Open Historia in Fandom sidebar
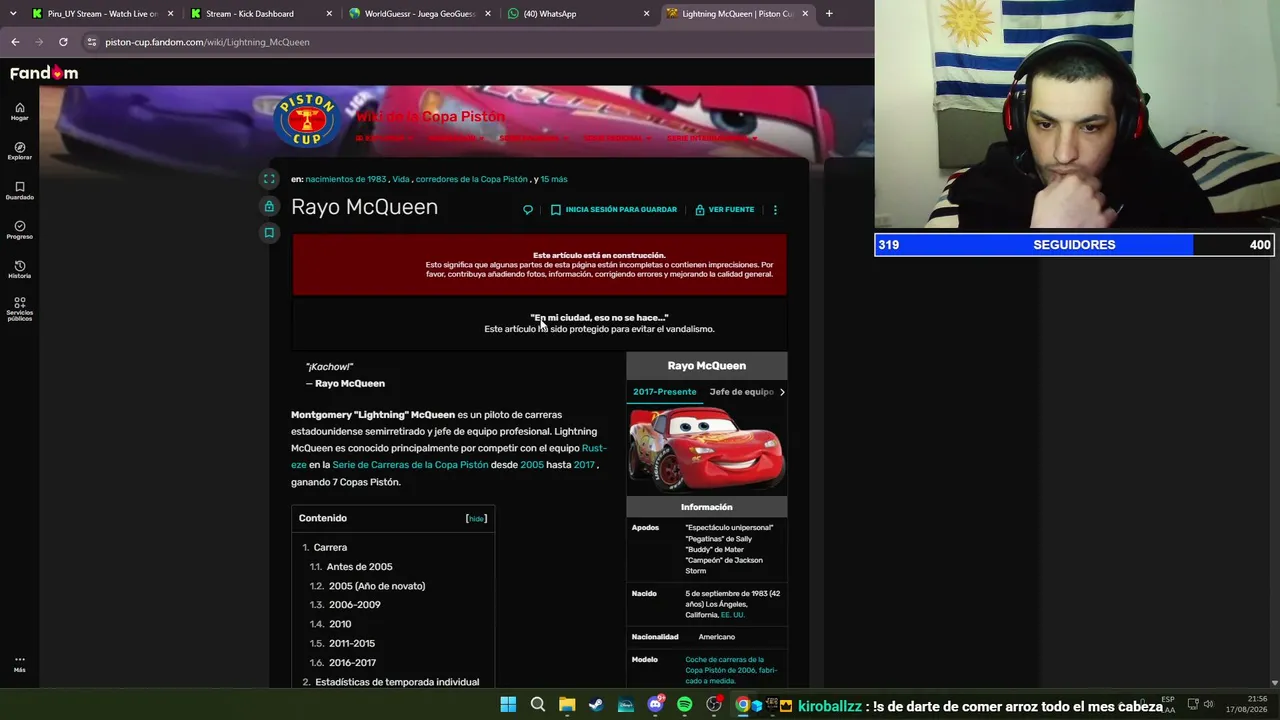 19,269
